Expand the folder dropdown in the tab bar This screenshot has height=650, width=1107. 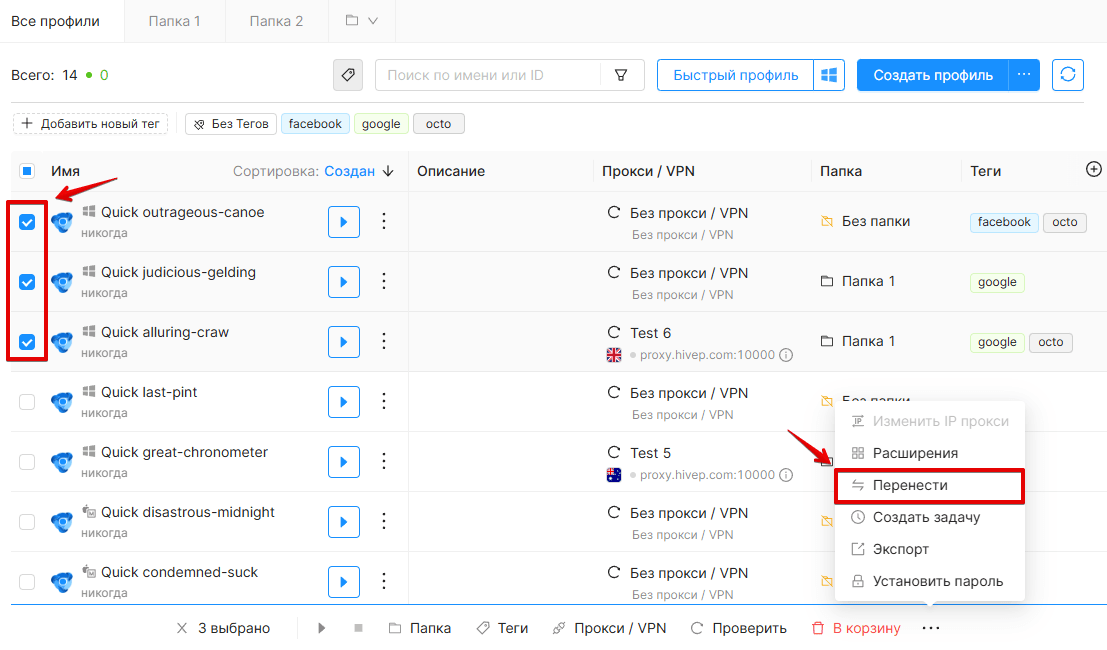point(361,21)
